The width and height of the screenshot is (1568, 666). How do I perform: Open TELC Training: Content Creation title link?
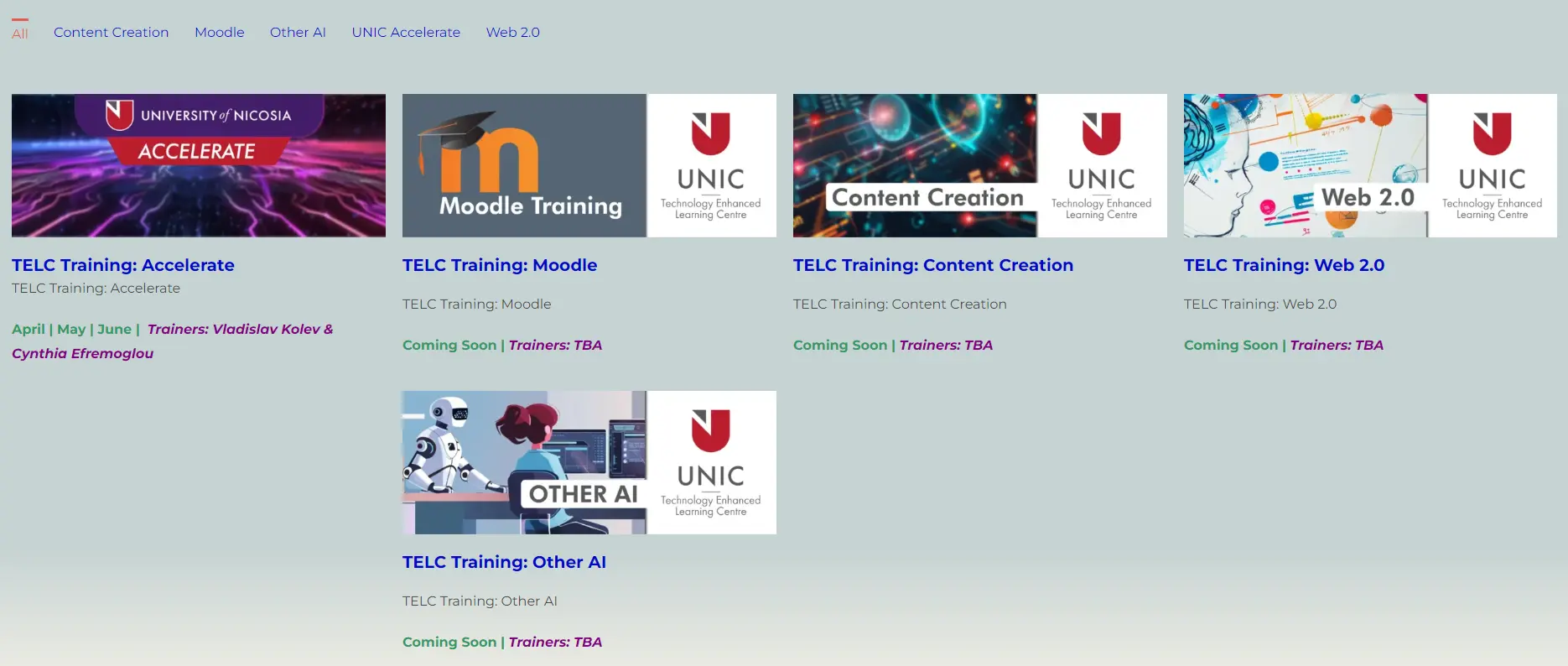coord(933,265)
